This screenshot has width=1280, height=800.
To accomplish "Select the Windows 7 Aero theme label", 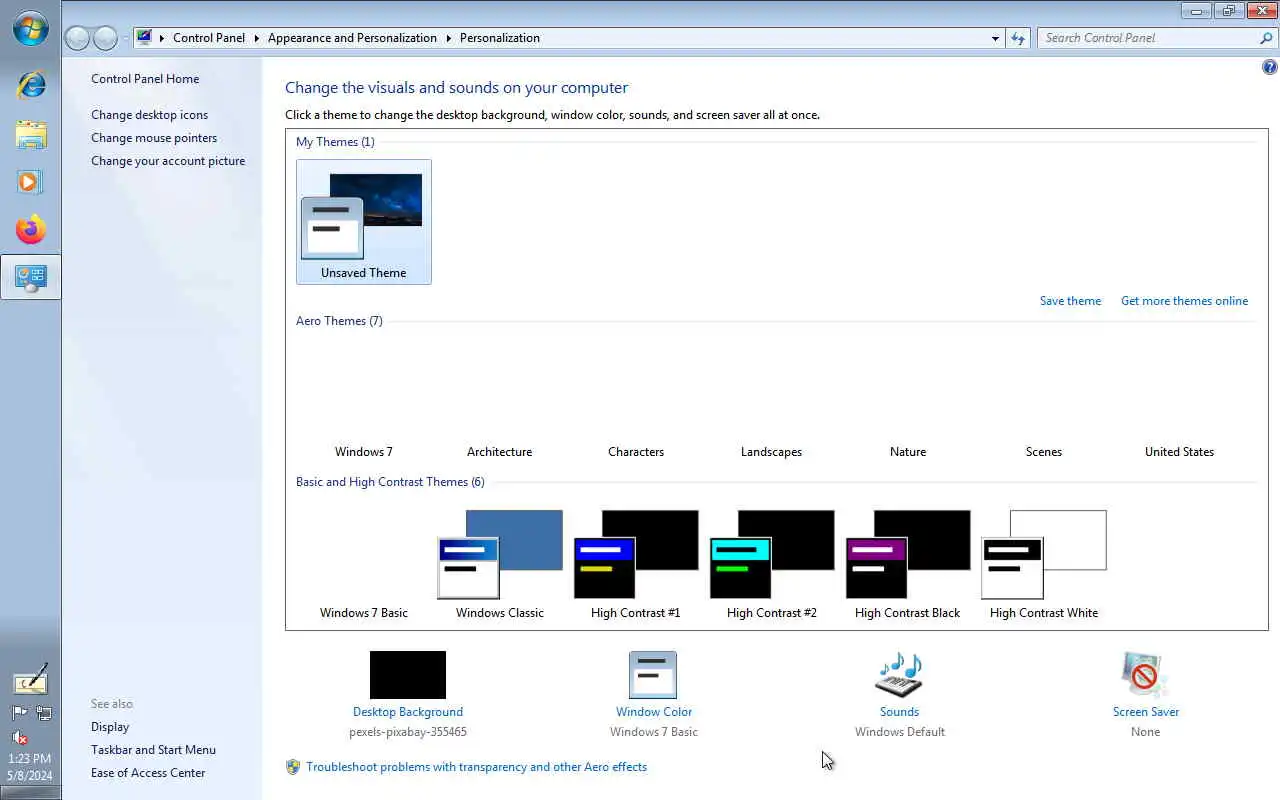I will pyautogui.click(x=364, y=452).
